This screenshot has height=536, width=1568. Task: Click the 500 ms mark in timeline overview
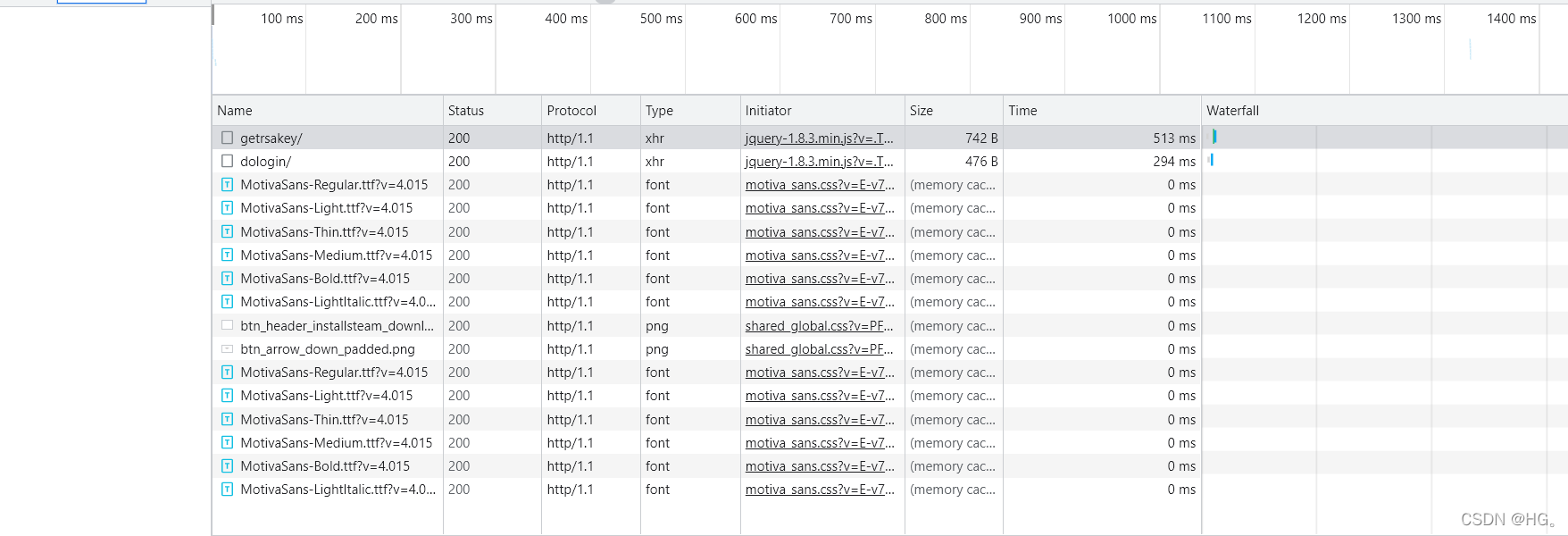[662, 19]
